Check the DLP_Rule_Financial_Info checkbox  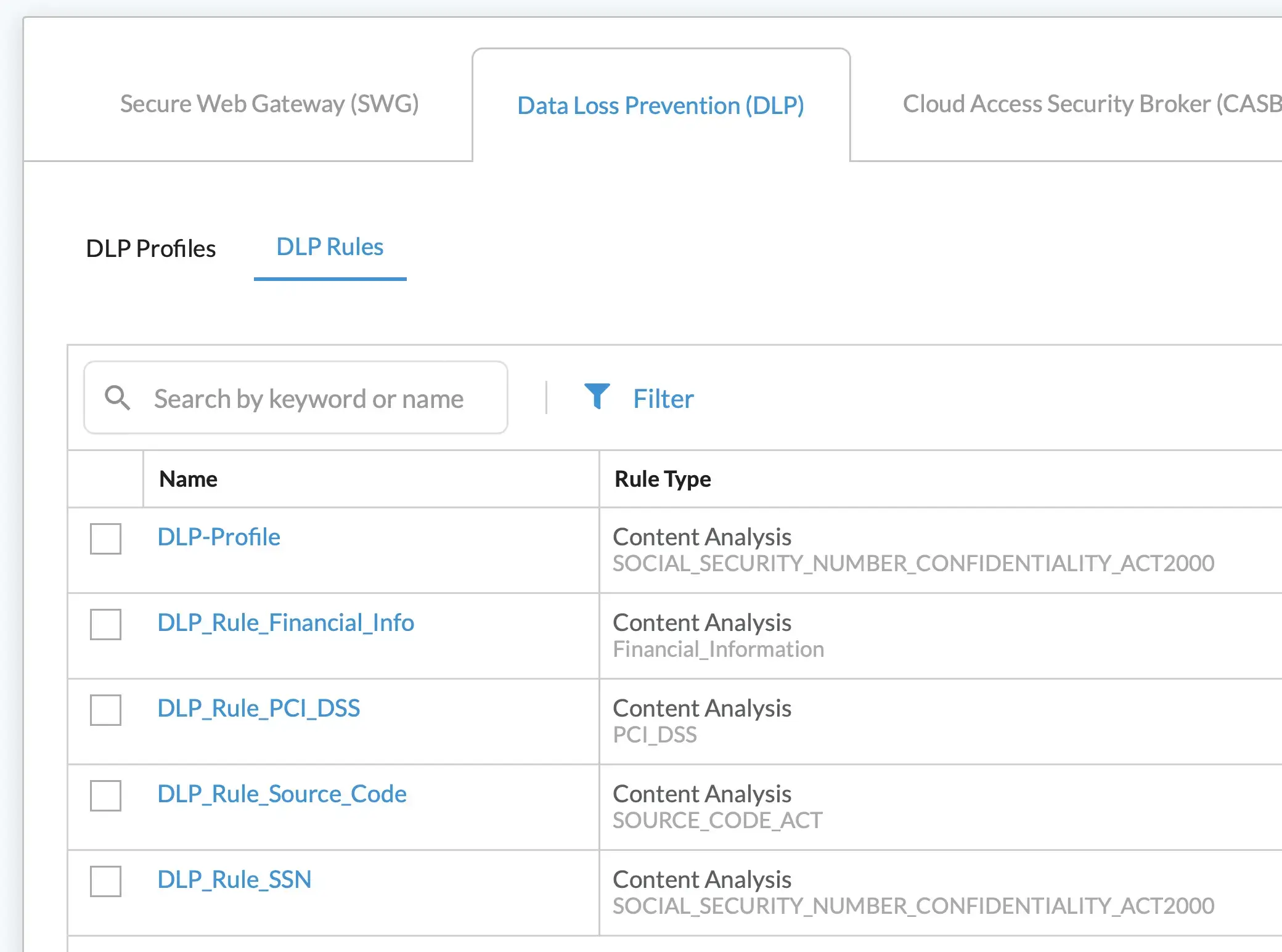pyautogui.click(x=105, y=624)
